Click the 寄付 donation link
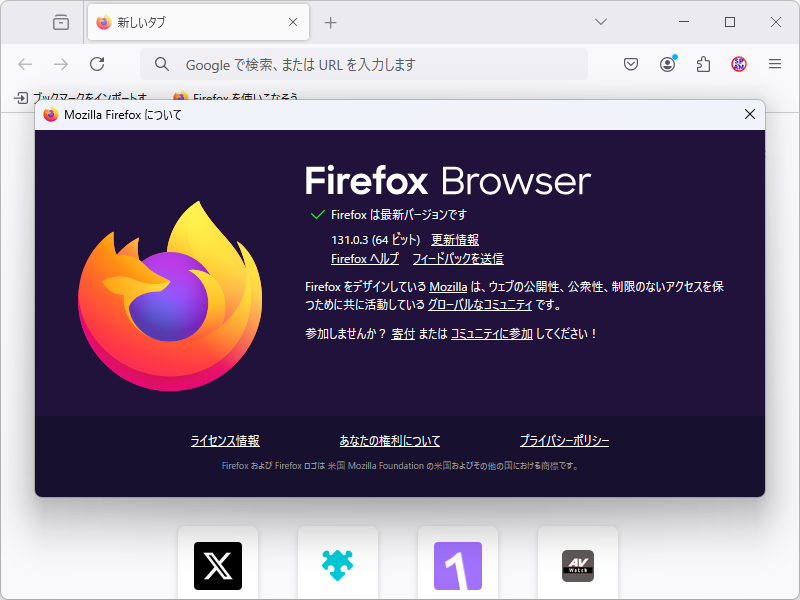 click(x=403, y=333)
